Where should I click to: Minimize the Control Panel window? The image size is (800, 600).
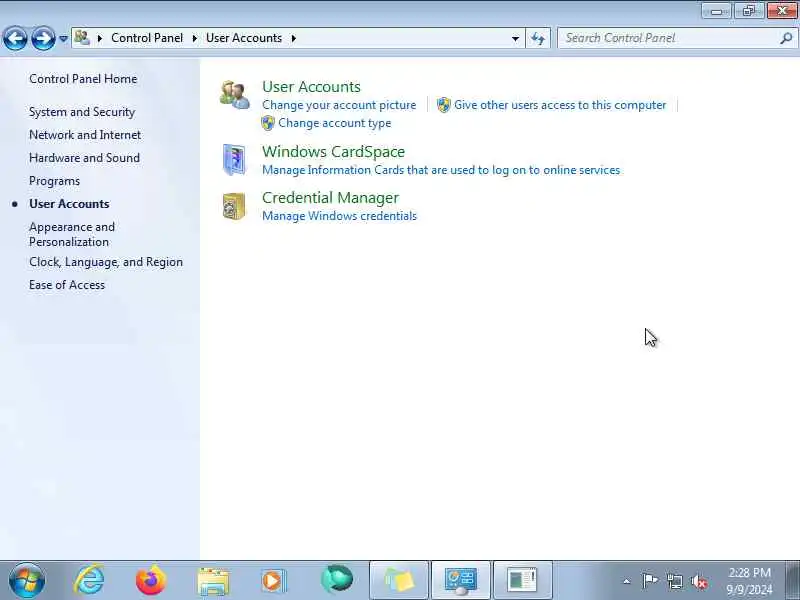(x=717, y=11)
